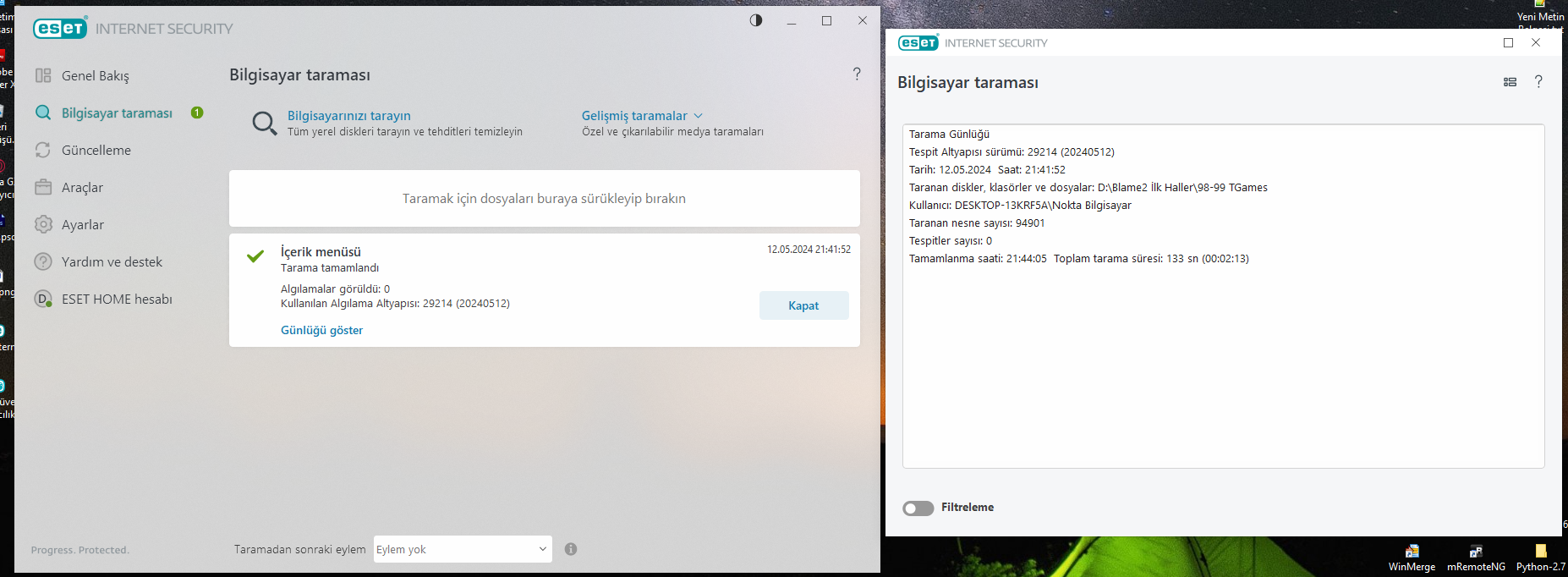This screenshot has height=577, width=1568.
Task: Click Günlüğü göster link
Action: coord(321,331)
